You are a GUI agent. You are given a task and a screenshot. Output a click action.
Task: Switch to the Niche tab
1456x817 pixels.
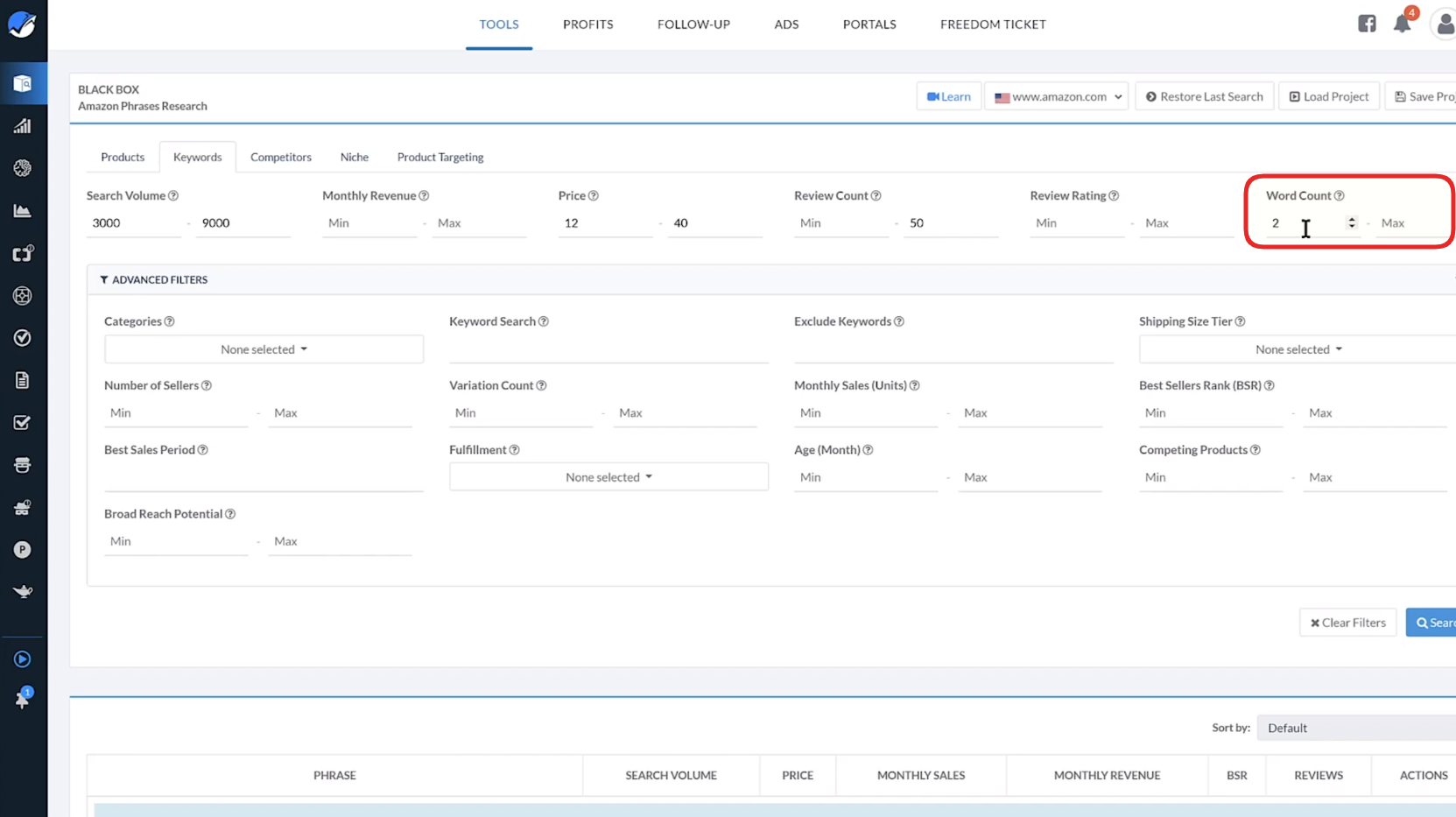pyautogui.click(x=355, y=158)
